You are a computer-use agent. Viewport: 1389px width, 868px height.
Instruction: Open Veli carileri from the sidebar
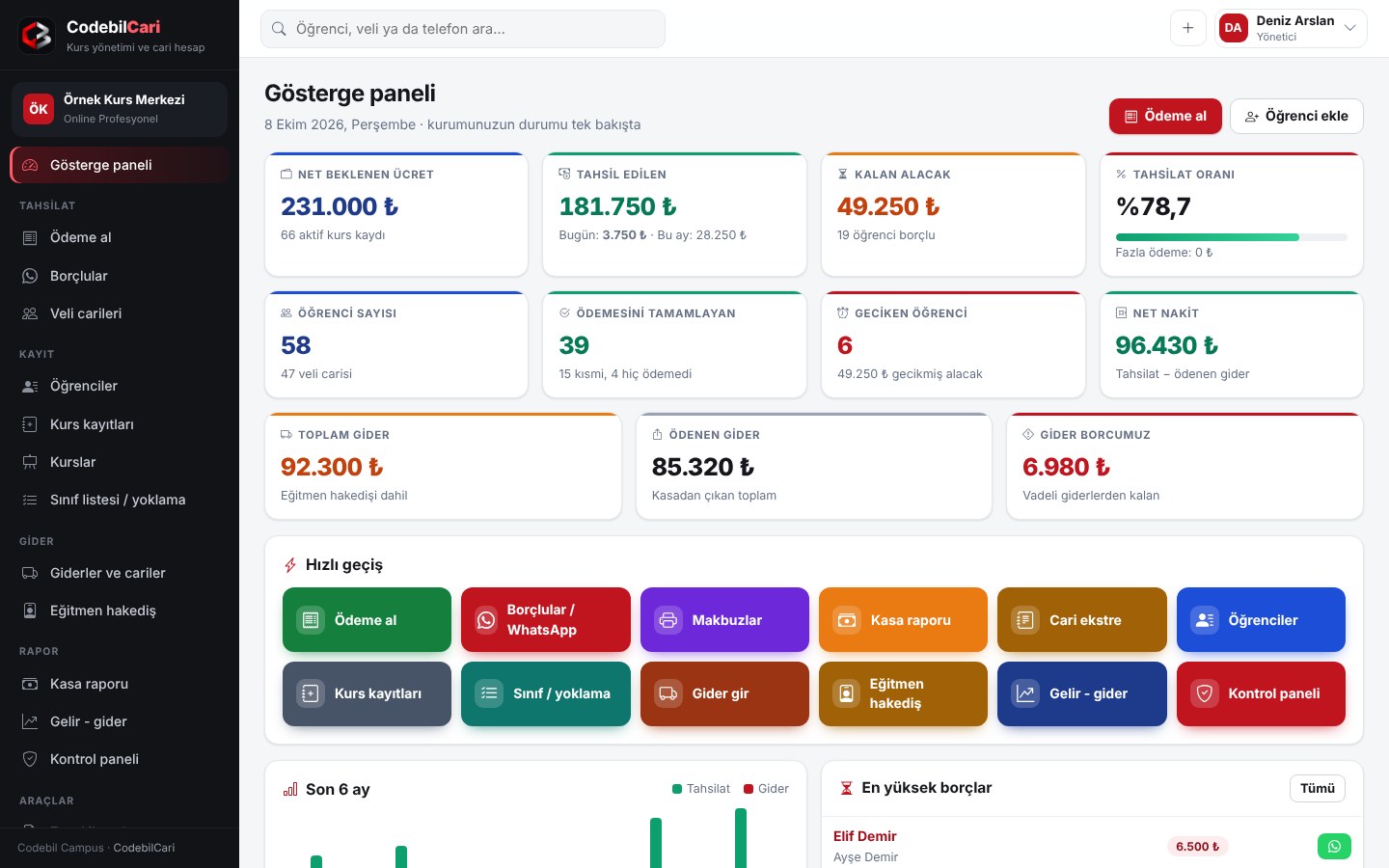point(120,313)
